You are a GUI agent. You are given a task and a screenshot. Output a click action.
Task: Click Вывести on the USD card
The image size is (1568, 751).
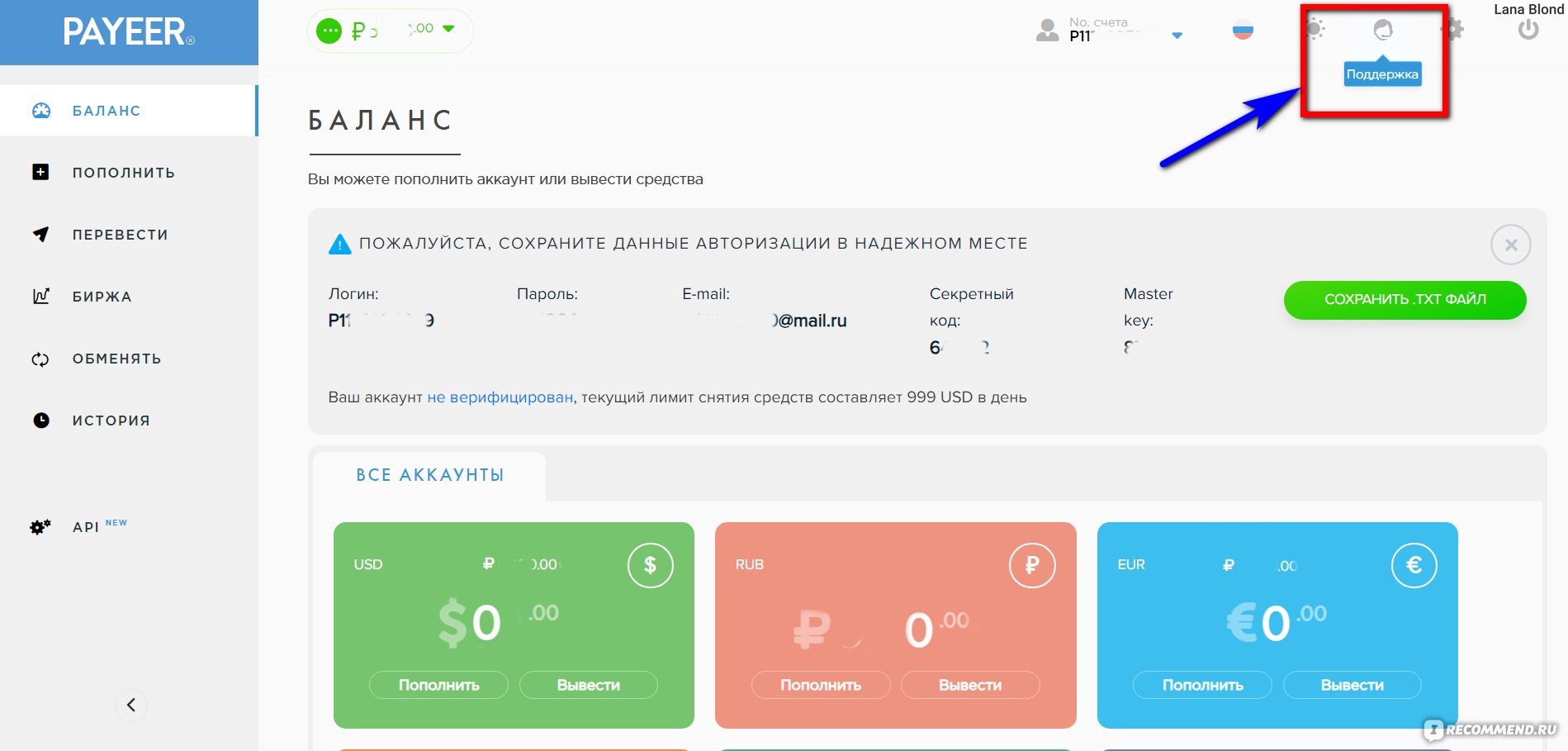click(588, 685)
